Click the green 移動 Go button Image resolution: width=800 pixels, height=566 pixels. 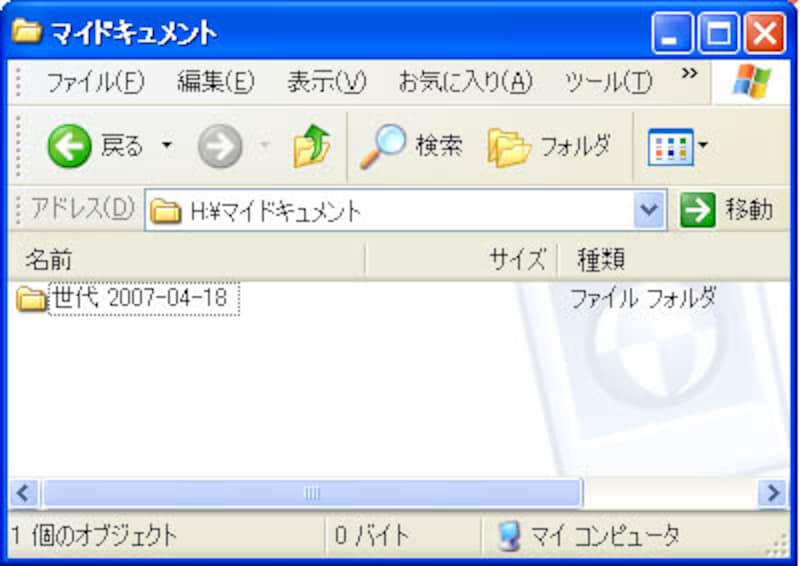click(727, 210)
